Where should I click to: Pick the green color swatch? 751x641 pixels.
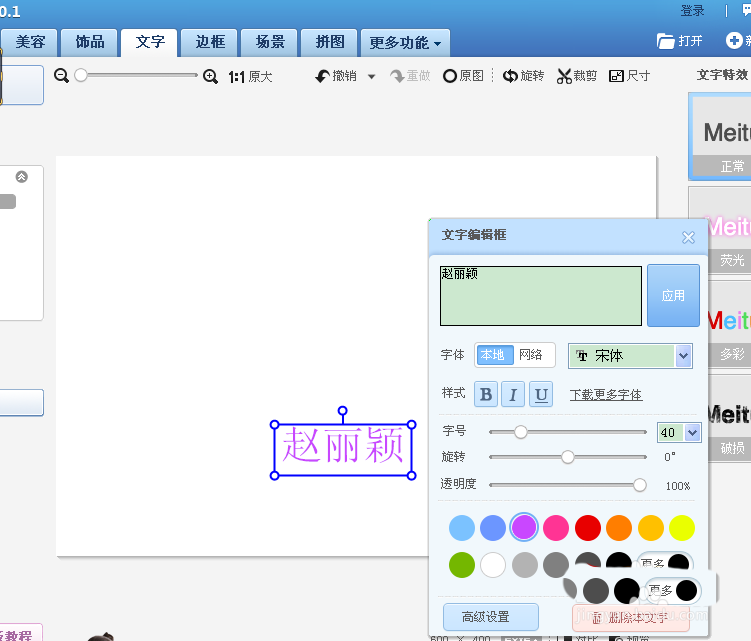click(462, 565)
